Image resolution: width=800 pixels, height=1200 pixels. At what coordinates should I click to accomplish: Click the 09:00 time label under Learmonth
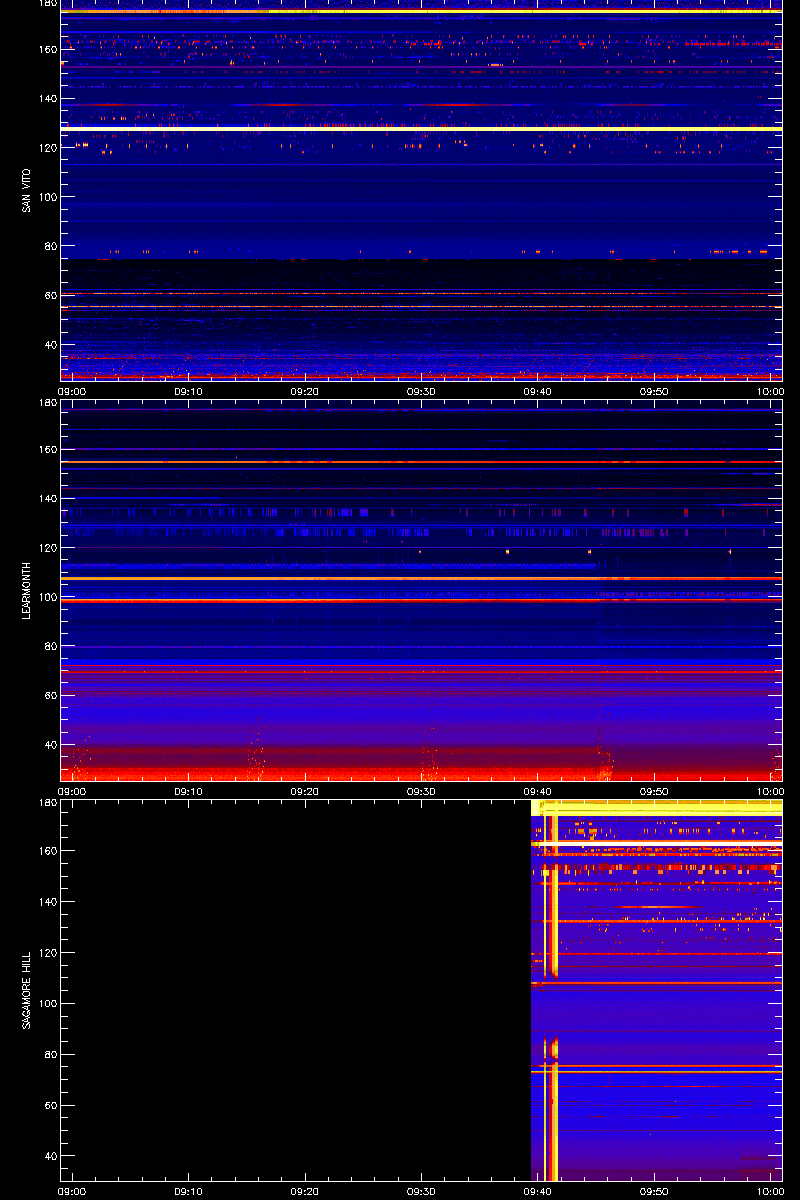[x=72, y=792]
